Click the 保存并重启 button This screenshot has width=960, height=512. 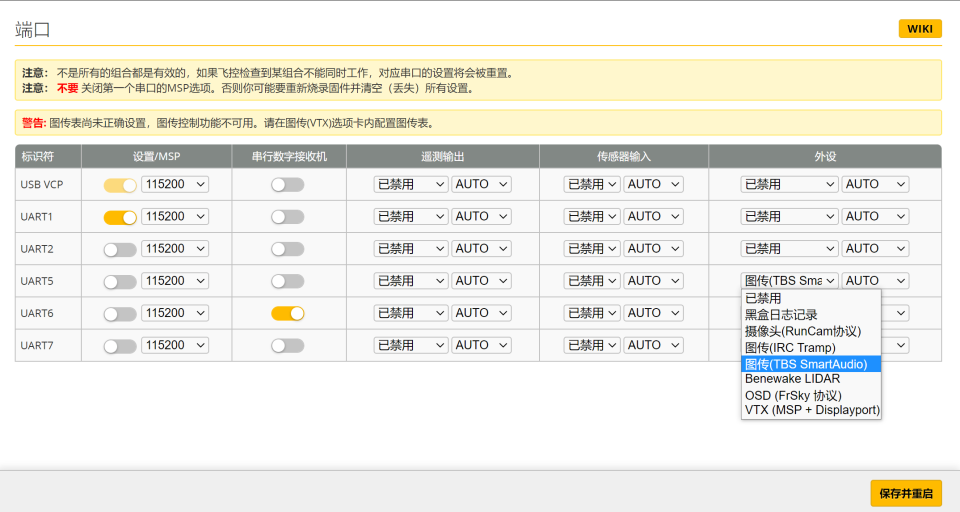(x=905, y=493)
